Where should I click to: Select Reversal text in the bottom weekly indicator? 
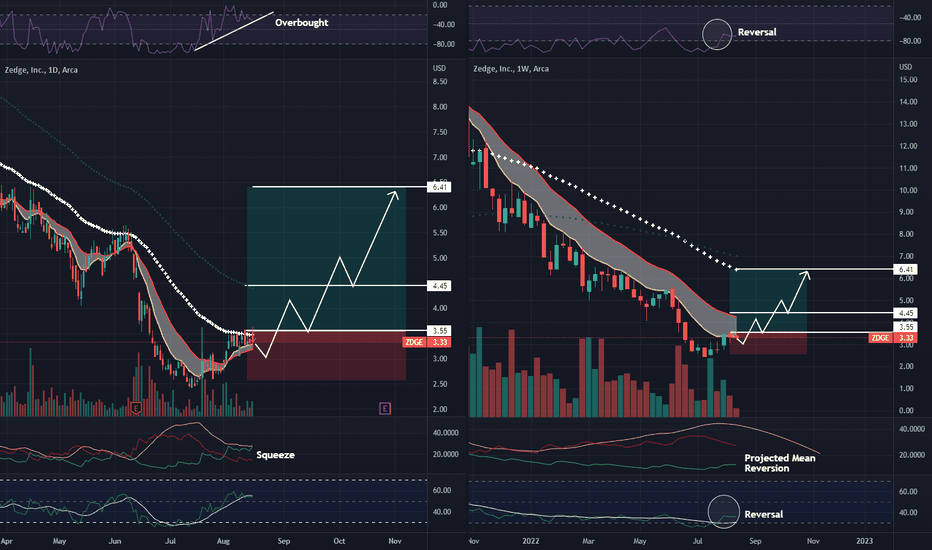tap(763, 514)
